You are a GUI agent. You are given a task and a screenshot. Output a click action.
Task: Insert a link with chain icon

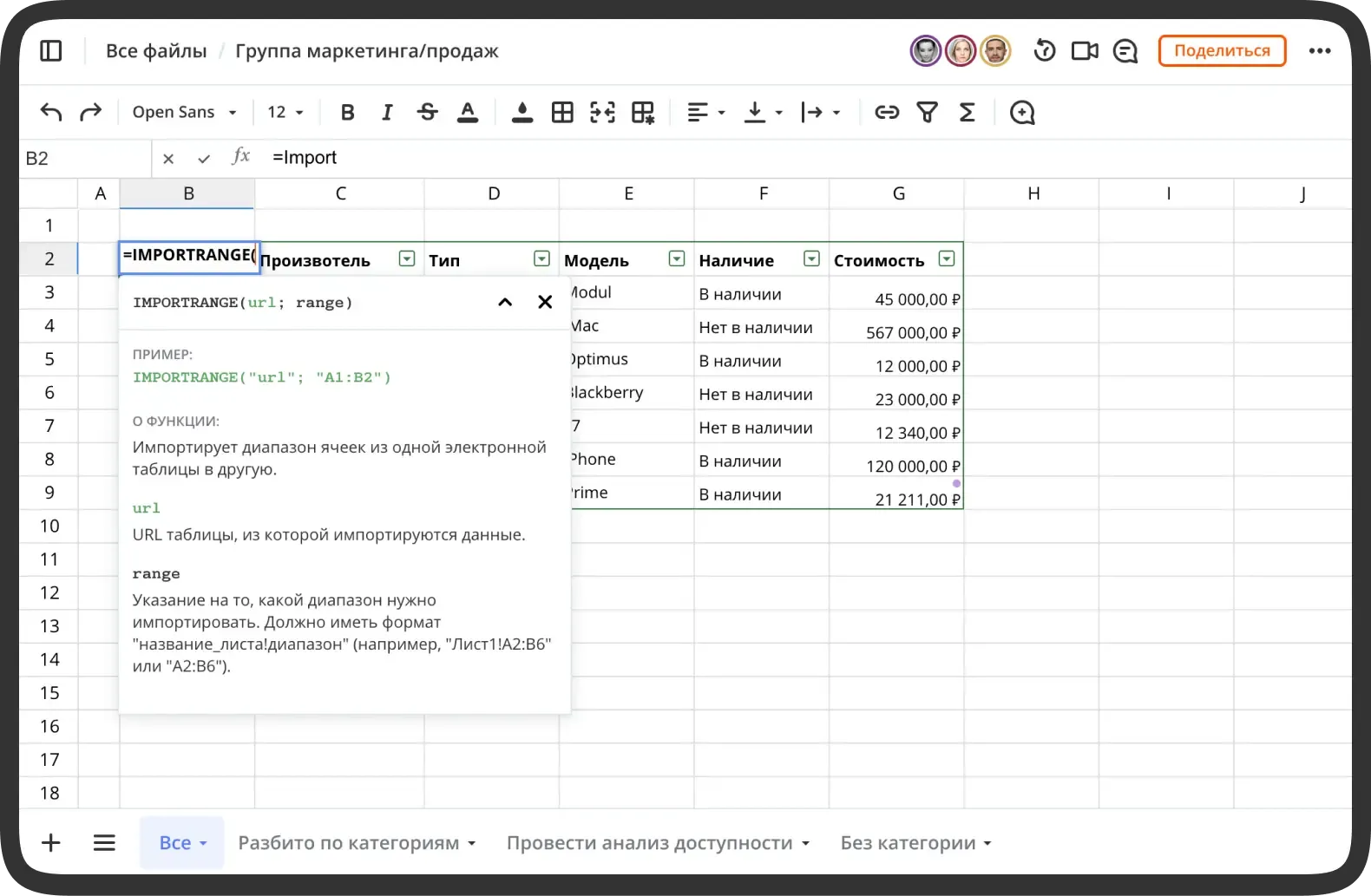pos(886,112)
